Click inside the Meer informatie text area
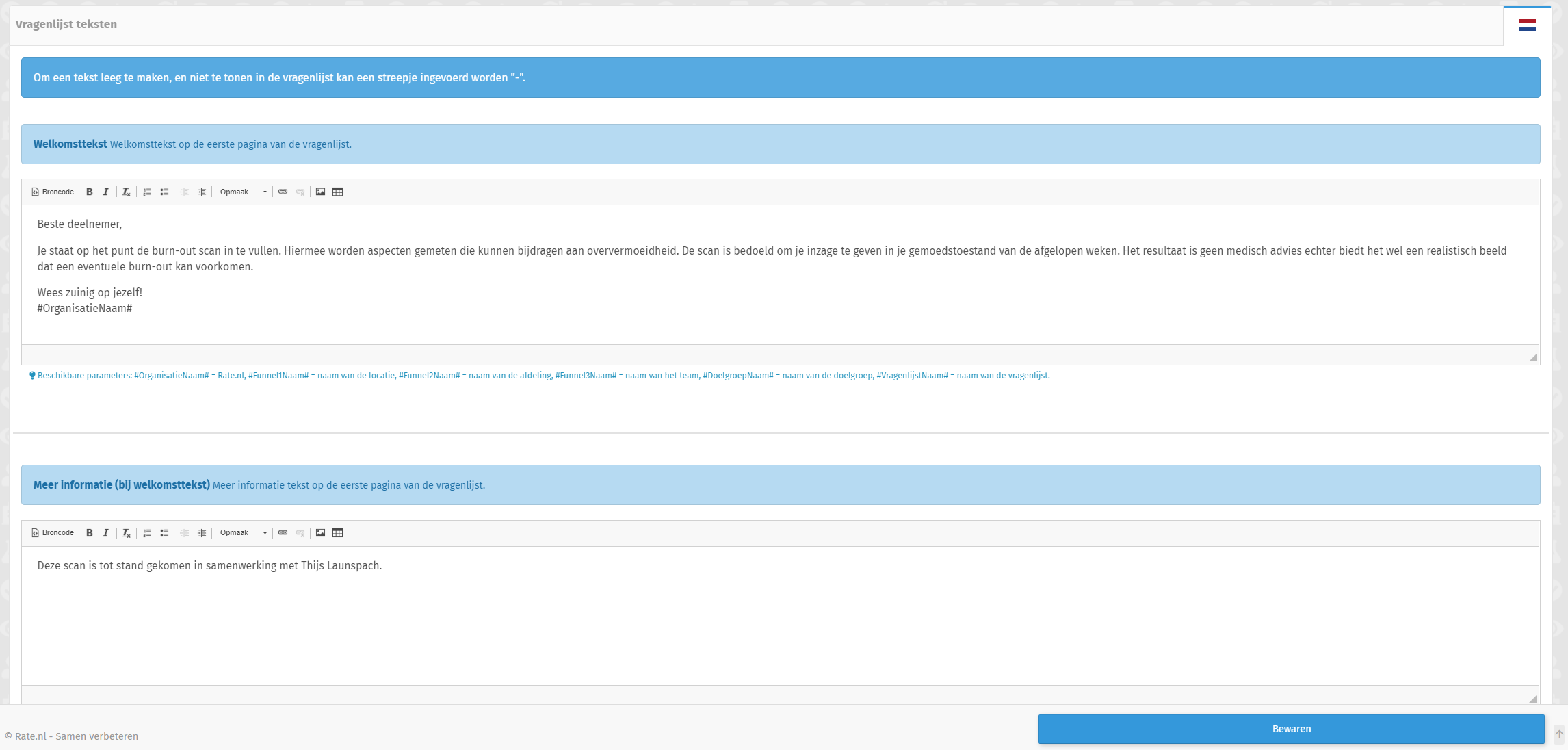Image resolution: width=1568 pixels, height=750 pixels. click(x=780, y=616)
